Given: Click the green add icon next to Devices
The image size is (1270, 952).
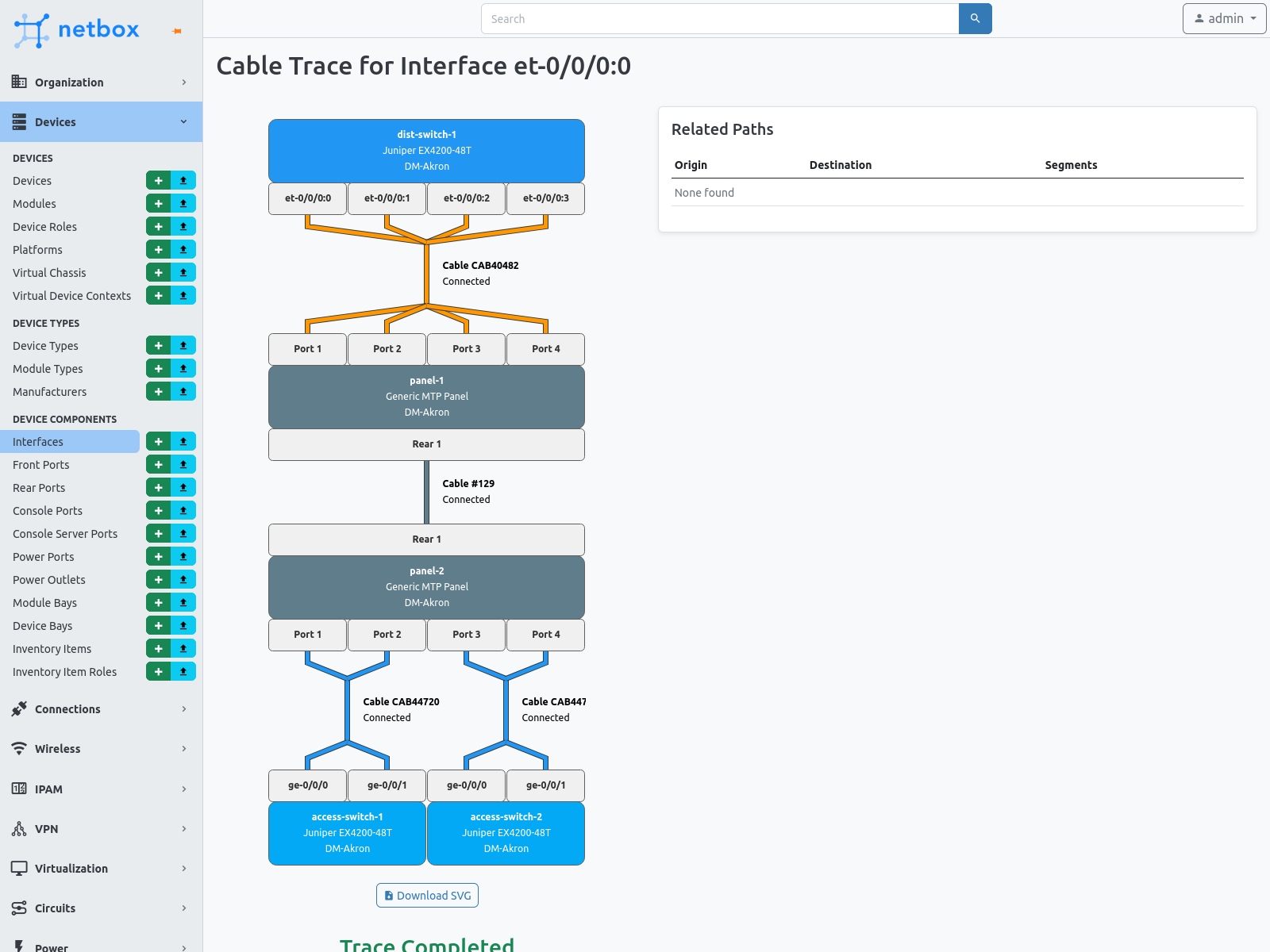Looking at the screenshot, I should 158,180.
